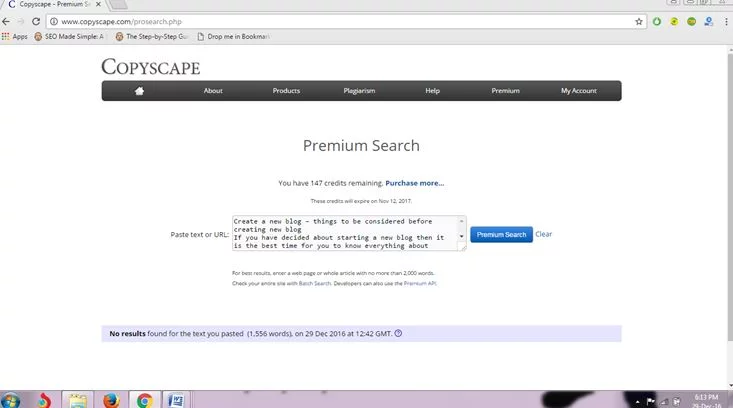Close the Copyscape browser tab
The width and height of the screenshot is (733, 408).
pyautogui.click(x=98, y=4)
